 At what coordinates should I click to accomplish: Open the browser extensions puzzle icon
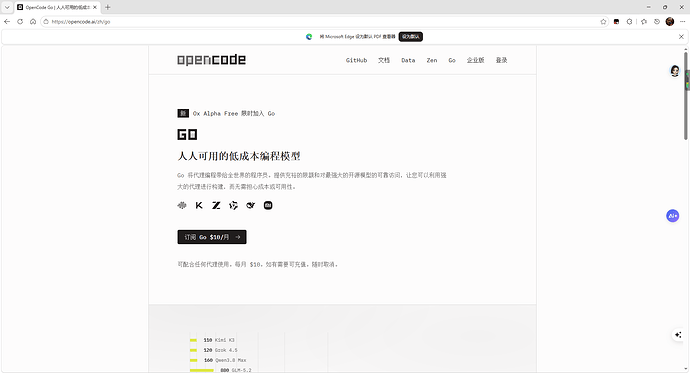(x=630, y=22)
